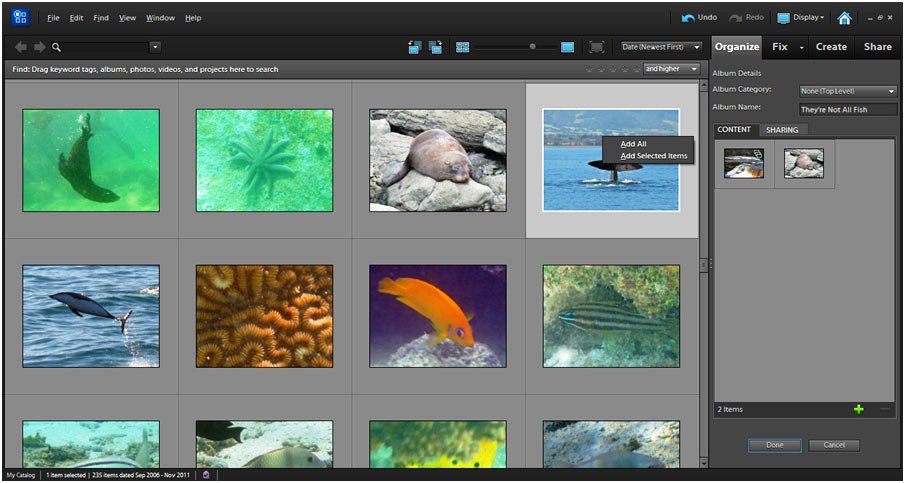Click first album content thumbnail
Viewport: 905px width, 483px height.
tap(744, 163)
